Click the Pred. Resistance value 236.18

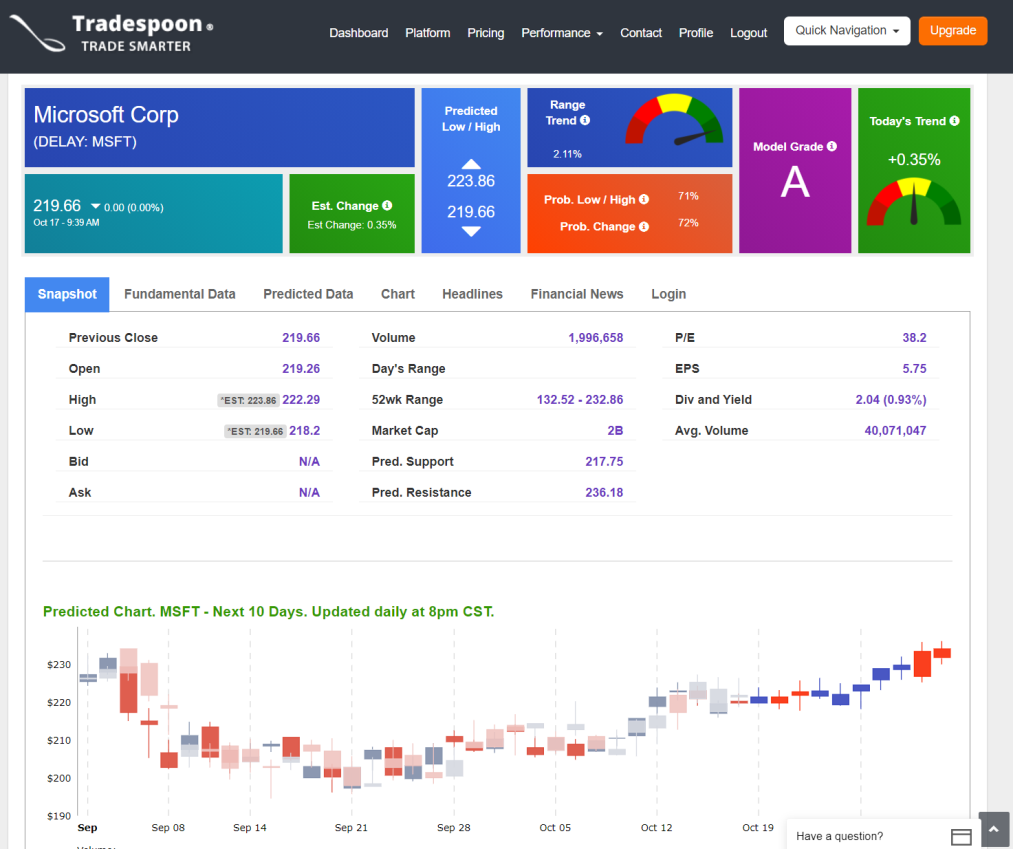[x=604, y=493]
